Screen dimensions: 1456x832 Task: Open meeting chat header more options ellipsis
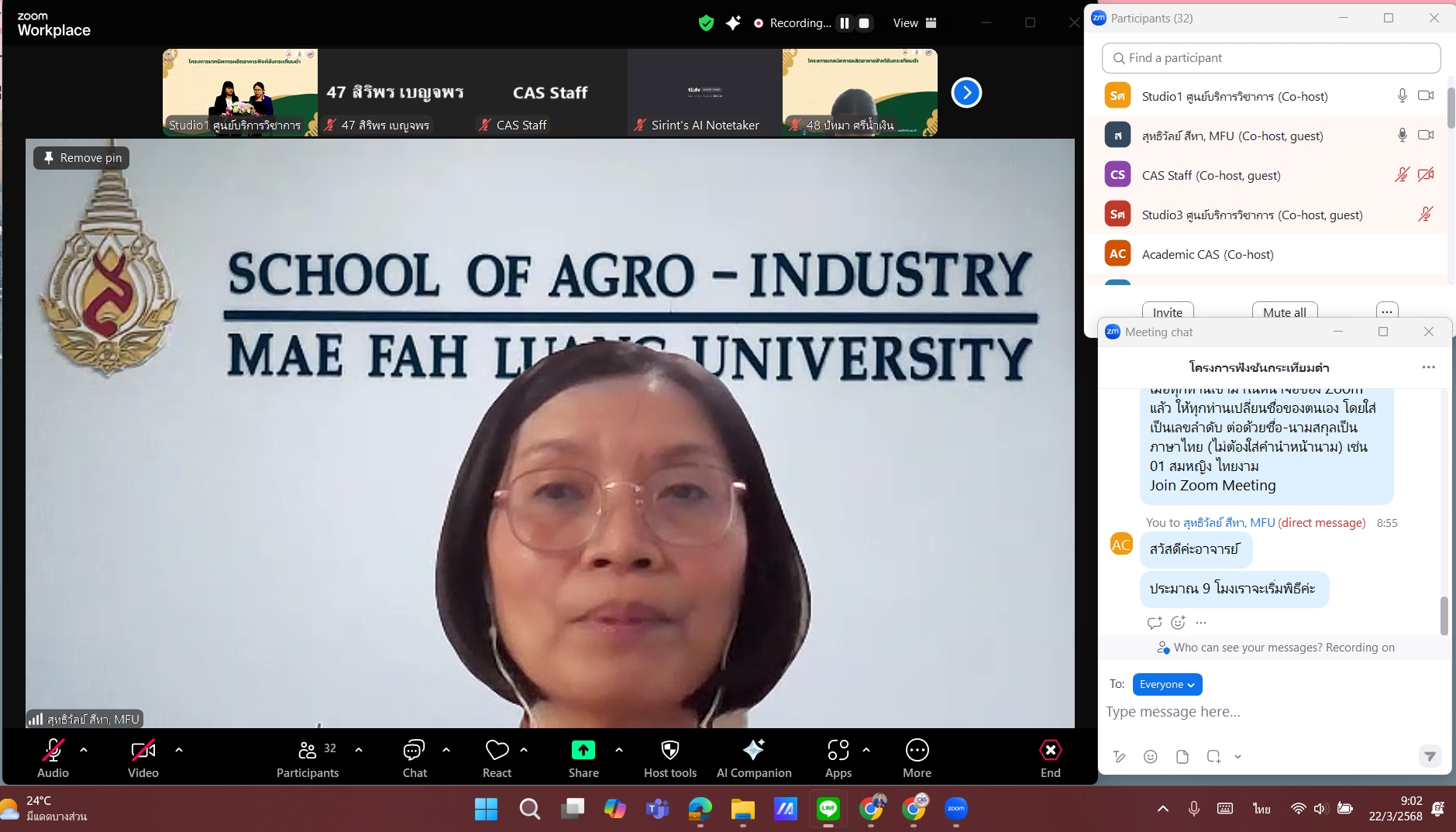1429,367
